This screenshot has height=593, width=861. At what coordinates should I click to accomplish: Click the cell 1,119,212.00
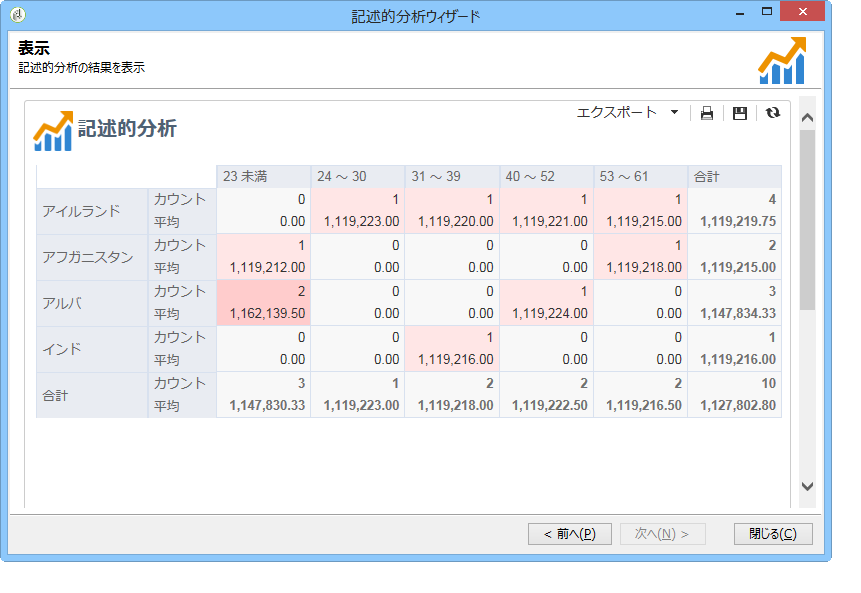point(267,267)
